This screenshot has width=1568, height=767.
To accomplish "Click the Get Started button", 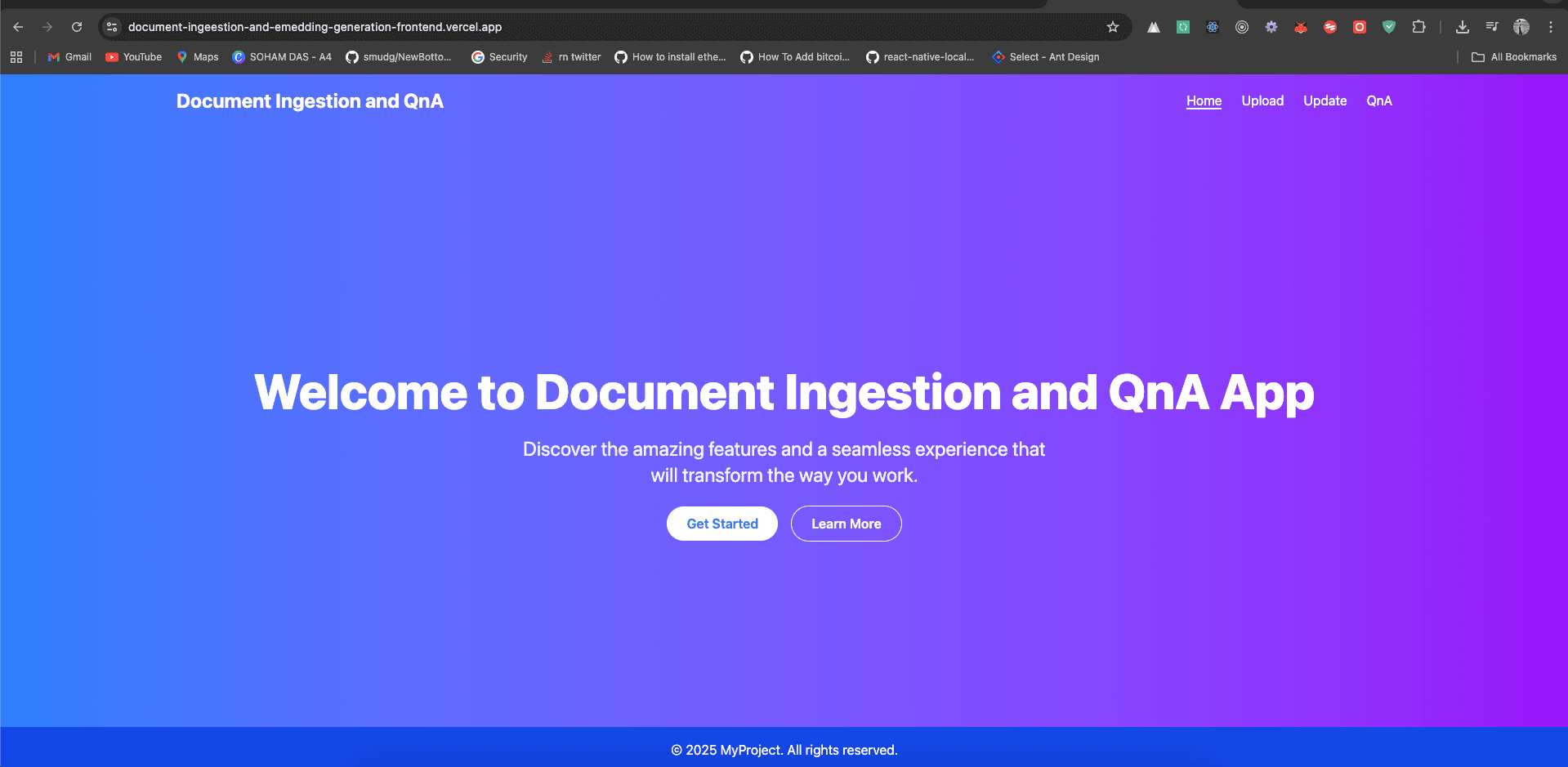I will click(722, 524).
